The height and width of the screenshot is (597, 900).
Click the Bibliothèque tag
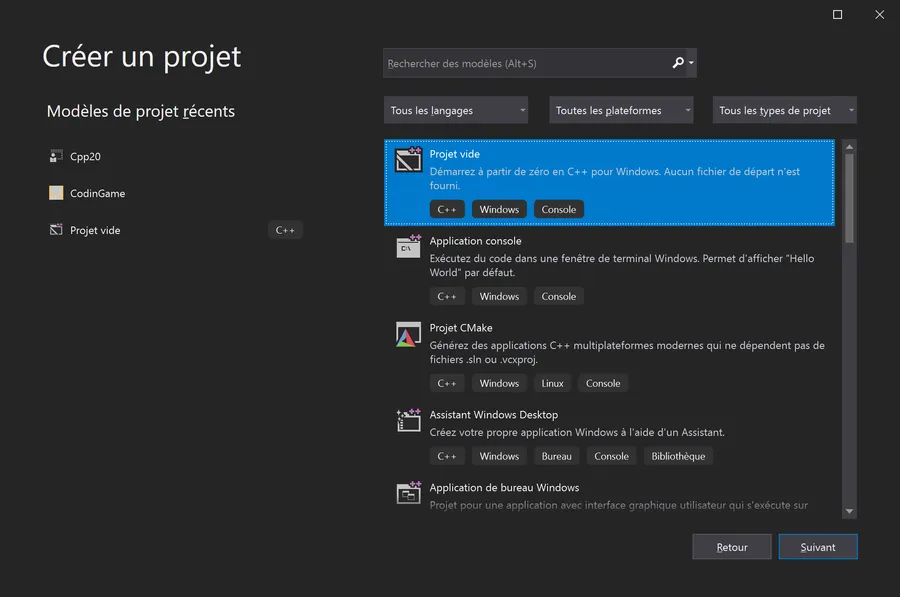click(x=678, y=456)
